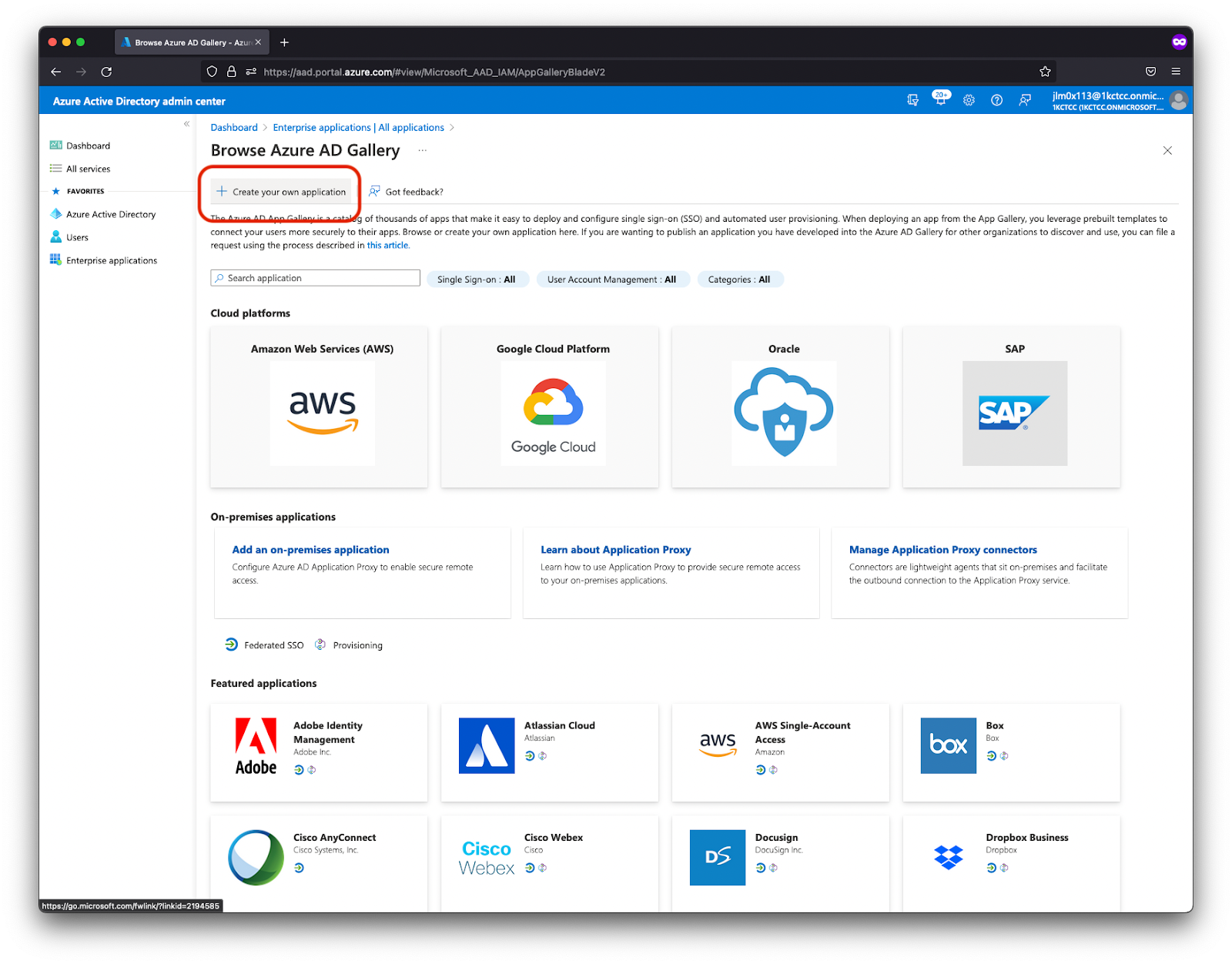Open the account avatar menu
The width and height of the screenshot is (1232, 964).
pos(1178,100)
